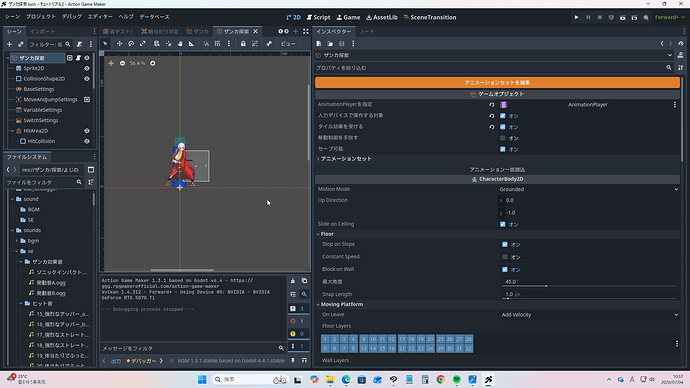Uncheck Slide on Ceiling option
The width and height of the screenshot is (690, 388).
[x=503, y=224]
